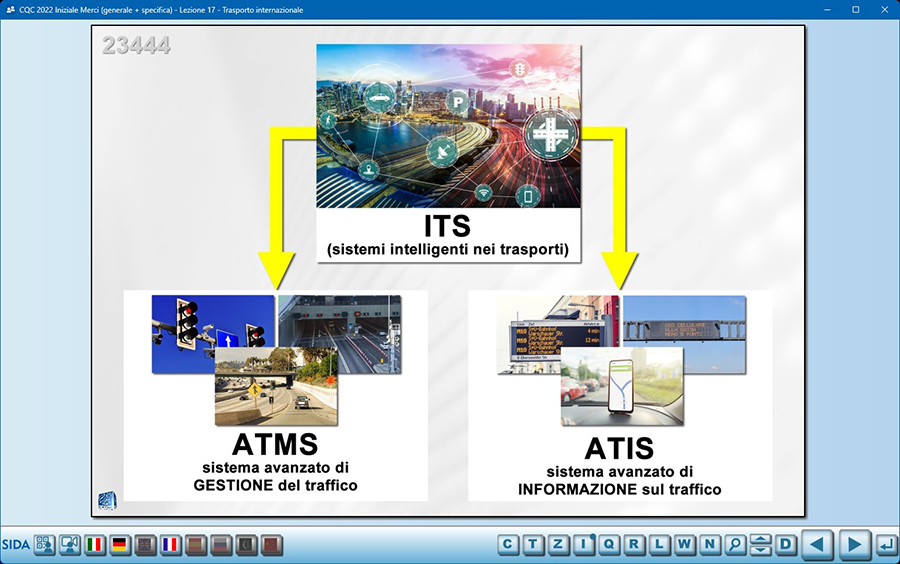Image resolution: width=900 pixels, height=564 pixels.
Task: Click the Z toolbar button
Action: (559, 544)
